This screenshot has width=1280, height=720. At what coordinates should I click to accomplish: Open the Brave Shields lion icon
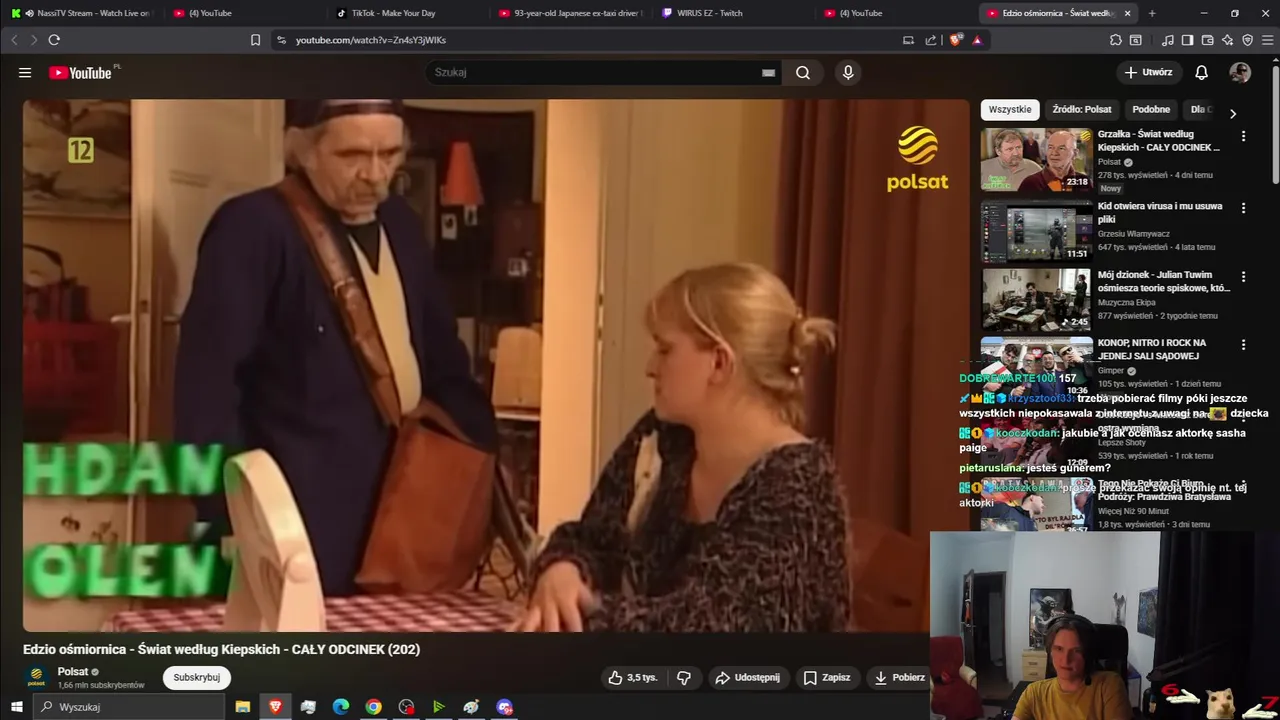(x=956, y=40)
